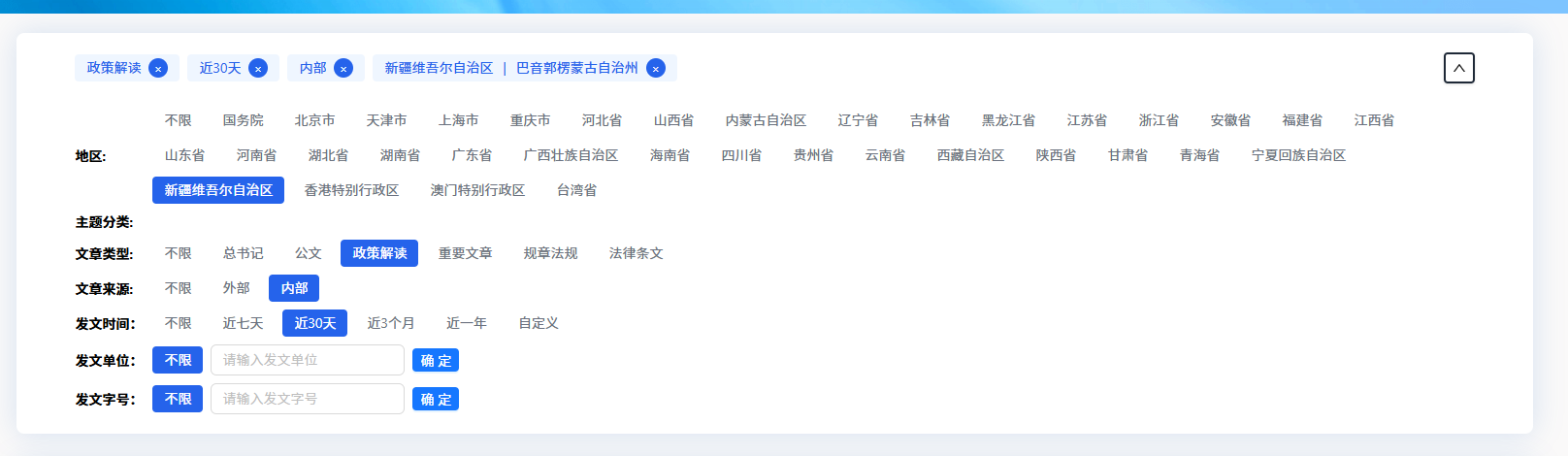Select 外部 as article source

click(x=236, y=288)
